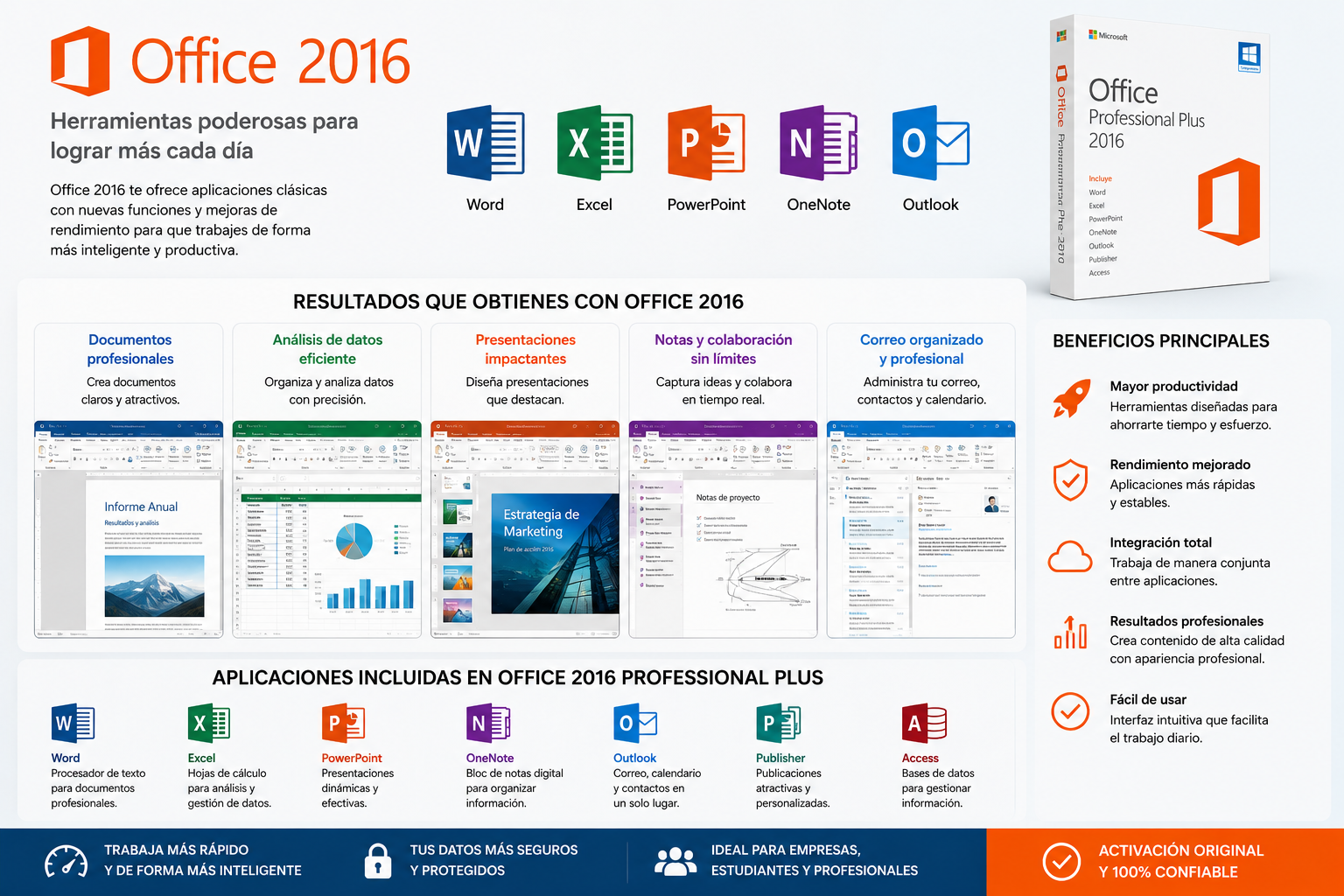Open the Outlook inbox screenshot thumbnail

(x=921, y=529)
